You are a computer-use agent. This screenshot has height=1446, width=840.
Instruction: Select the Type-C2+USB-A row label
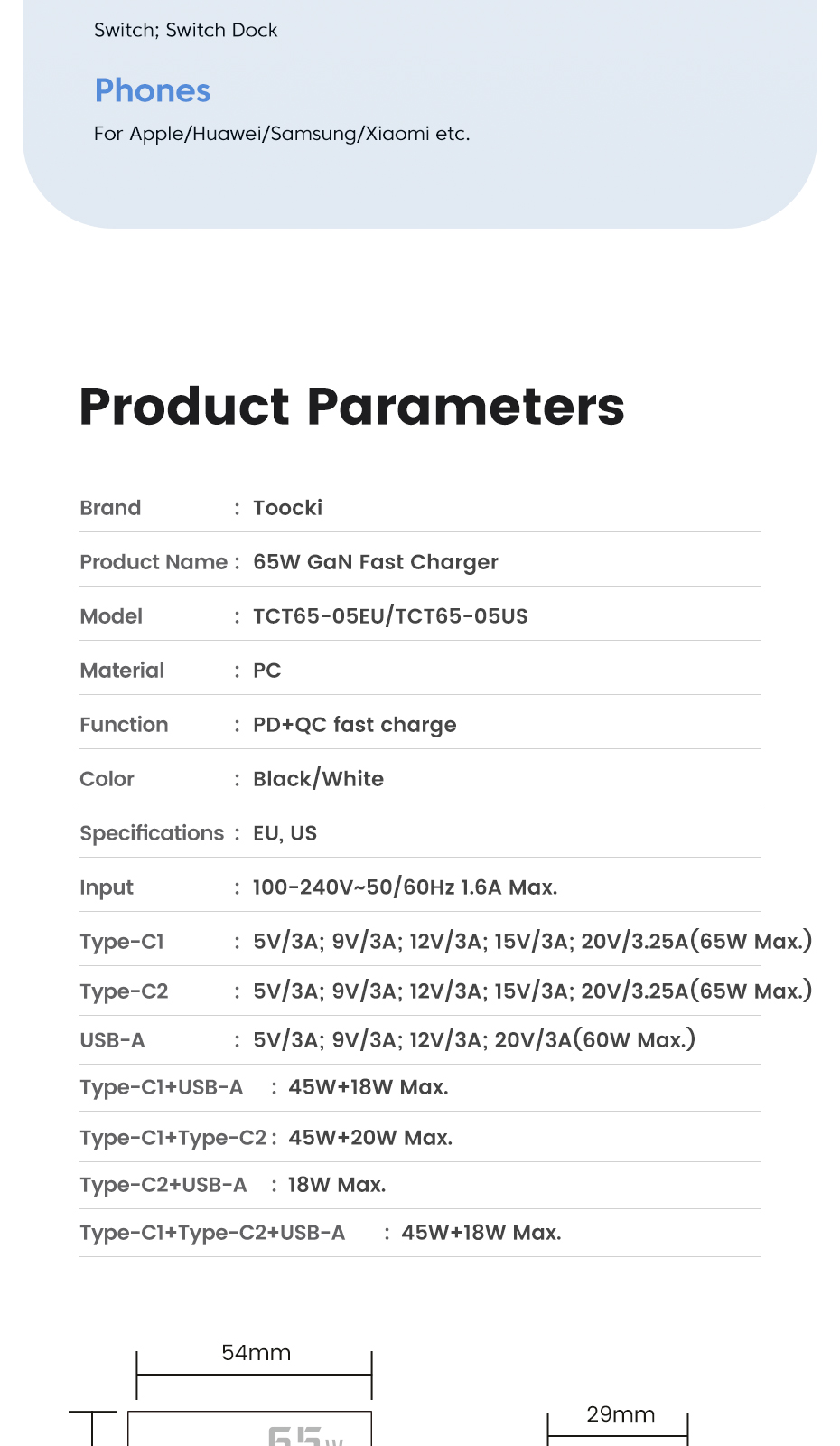point(163,1185)
